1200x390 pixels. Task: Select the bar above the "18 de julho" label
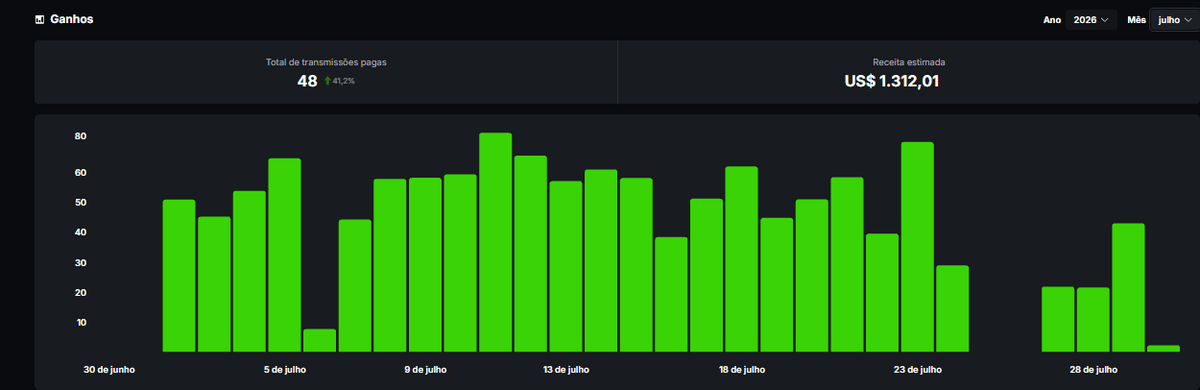[741, 259]
